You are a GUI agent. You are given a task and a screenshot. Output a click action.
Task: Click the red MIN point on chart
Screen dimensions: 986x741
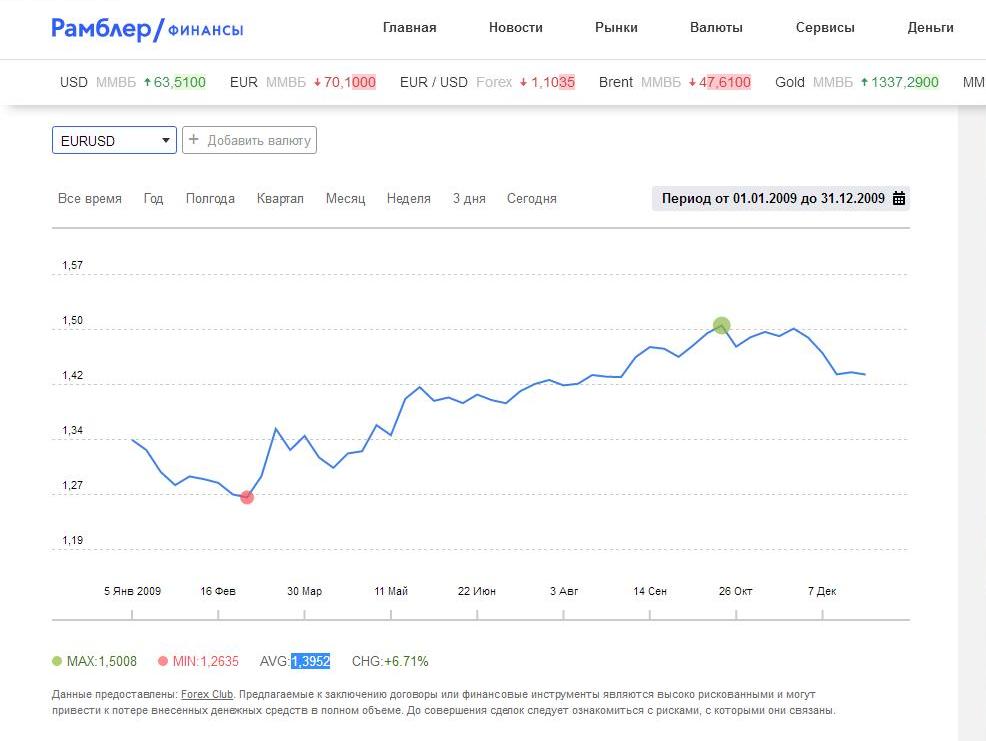point(247,497)
